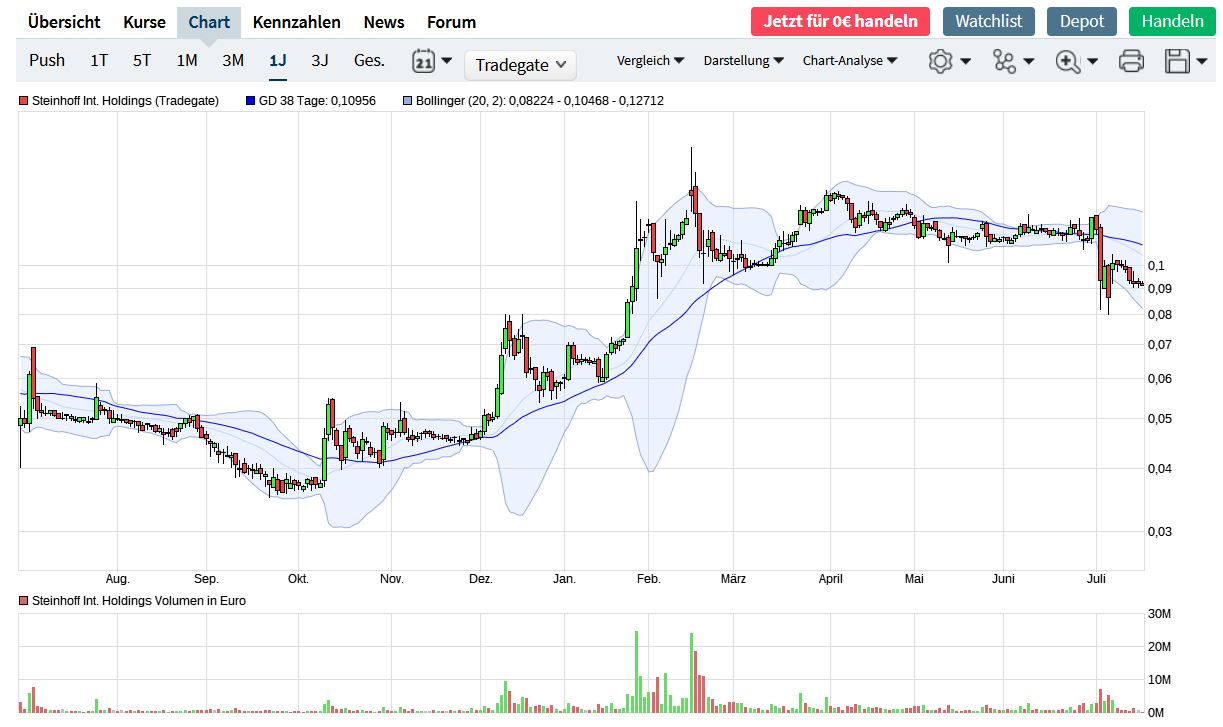Enable Push updates for the chart
This screenshot has width=1223, height=727.
46,60
